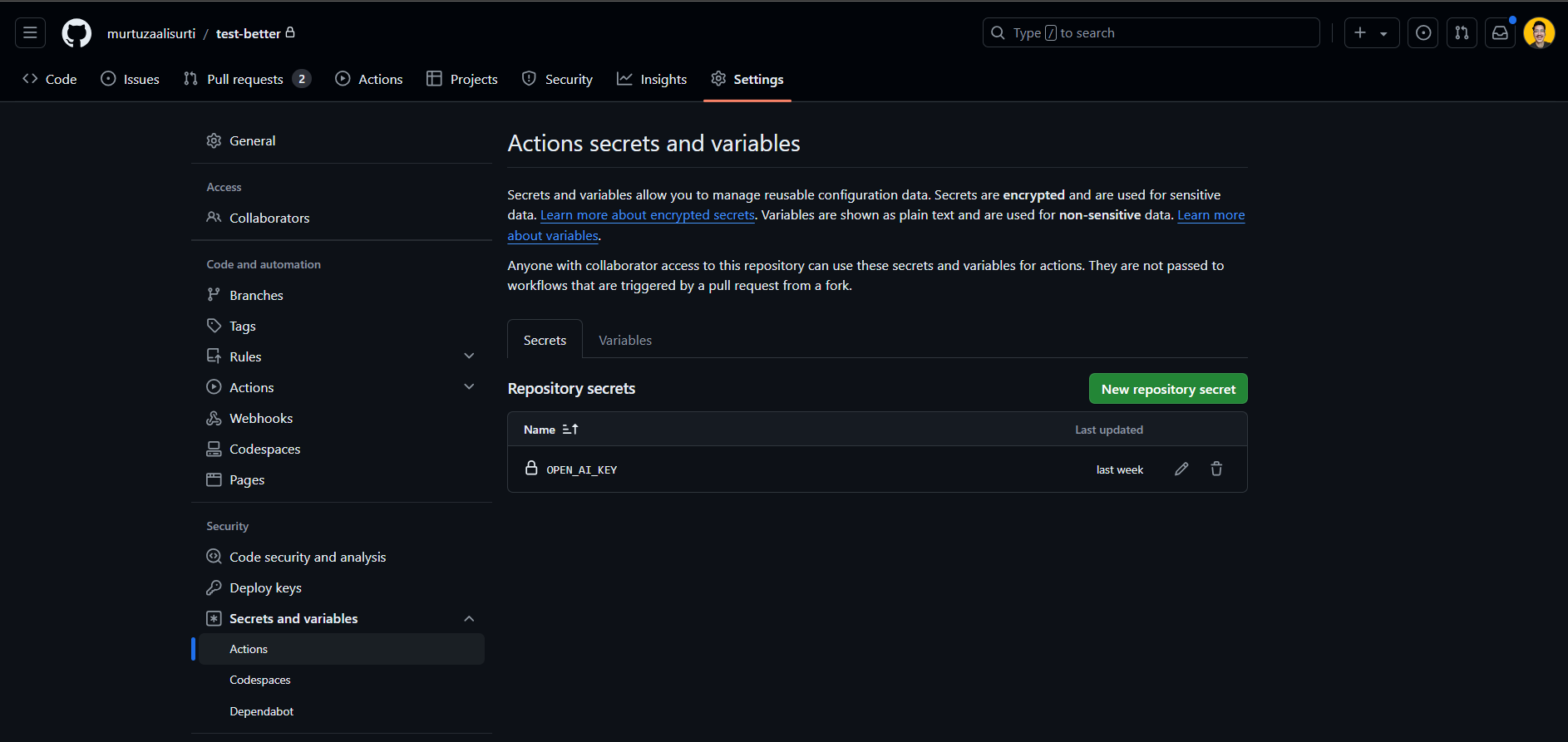Open the Projects tab

[x=462, y=79]
